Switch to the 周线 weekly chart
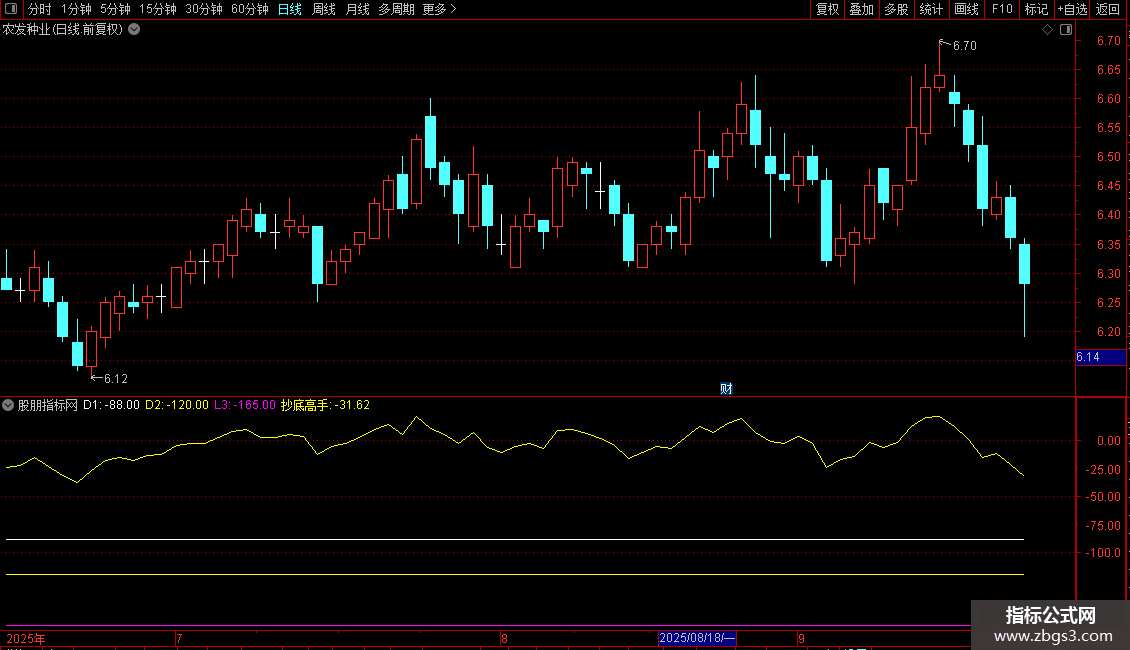 tap(324, 9)
